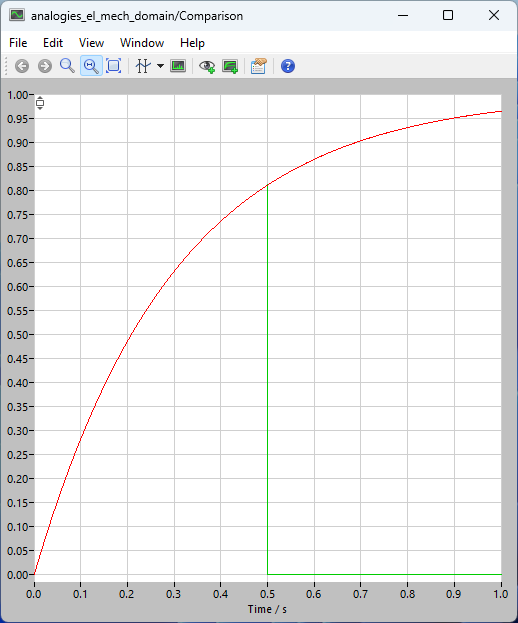Open the Window menu
Screen dimensions: 518x623
142,43
